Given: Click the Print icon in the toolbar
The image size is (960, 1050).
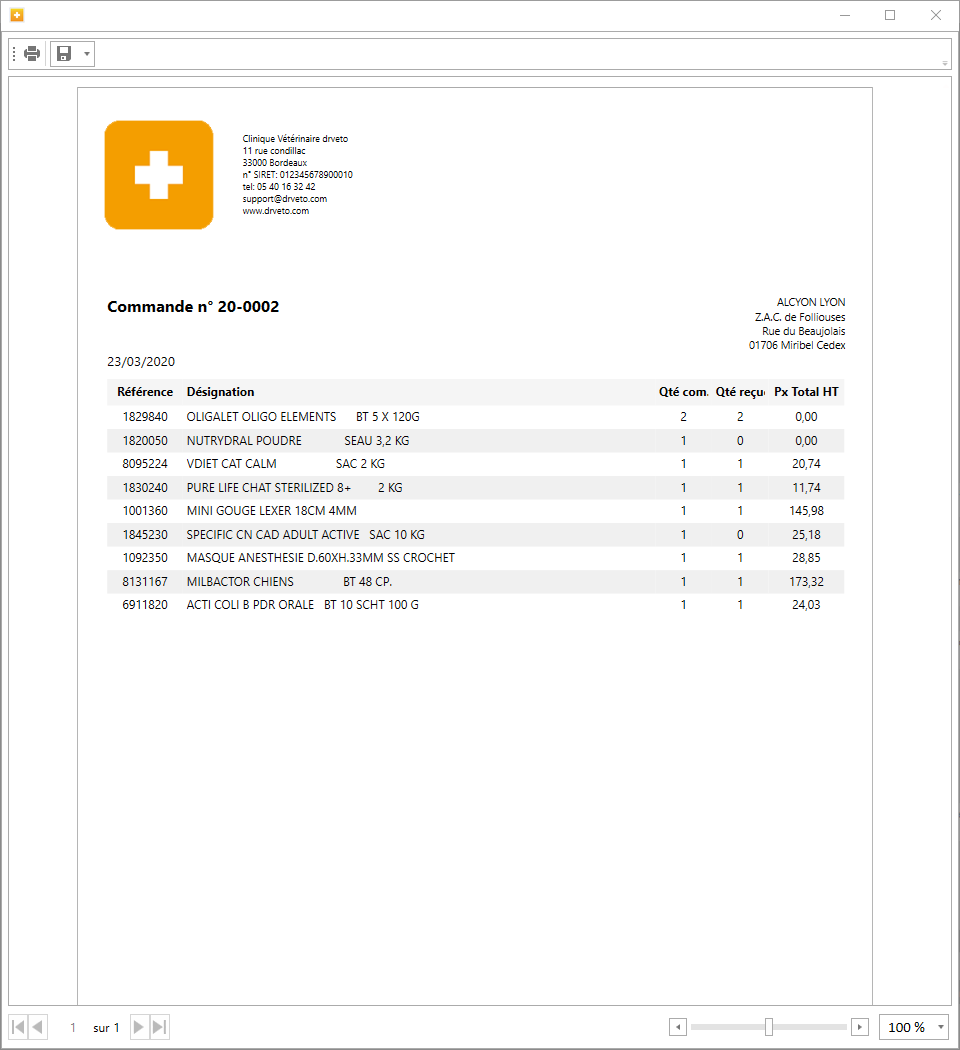Looking at the screenshot, I should pos(32,54).
